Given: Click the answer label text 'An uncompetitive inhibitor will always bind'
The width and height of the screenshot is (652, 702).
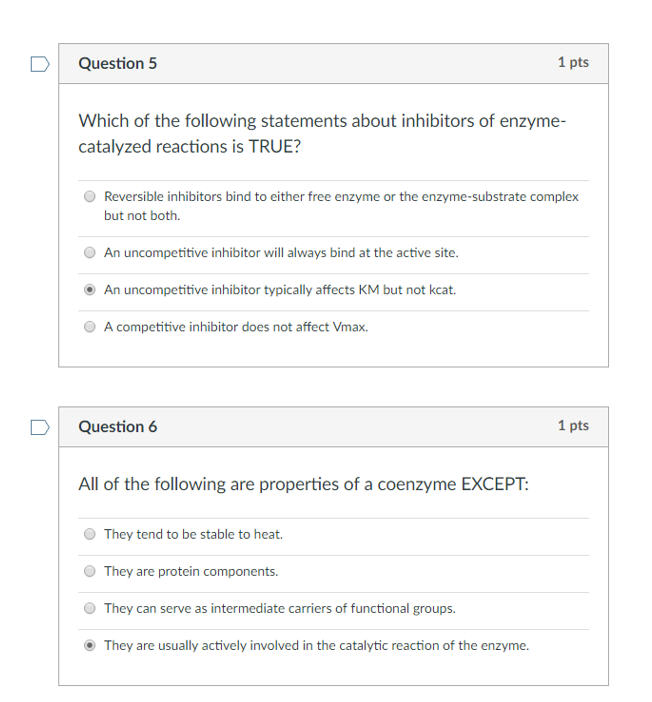Looking at the screenshot, I should [281, 253].
